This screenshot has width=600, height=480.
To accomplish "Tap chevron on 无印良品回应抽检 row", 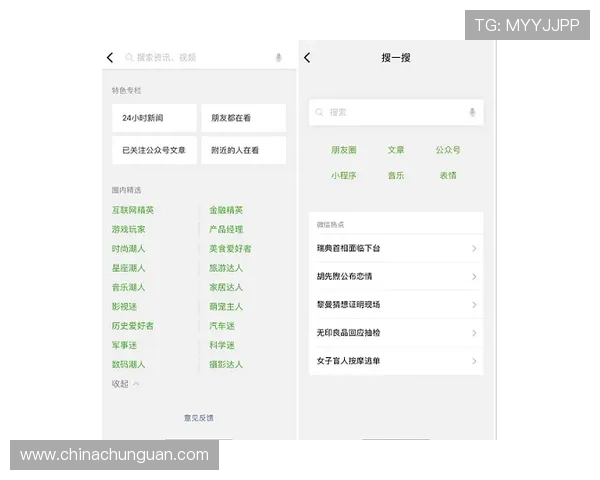I will [x=474, y=333].
